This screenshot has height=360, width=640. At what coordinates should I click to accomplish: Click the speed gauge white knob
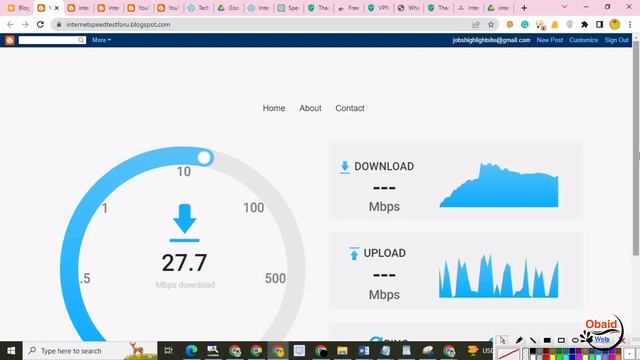[x=204, y=158]
